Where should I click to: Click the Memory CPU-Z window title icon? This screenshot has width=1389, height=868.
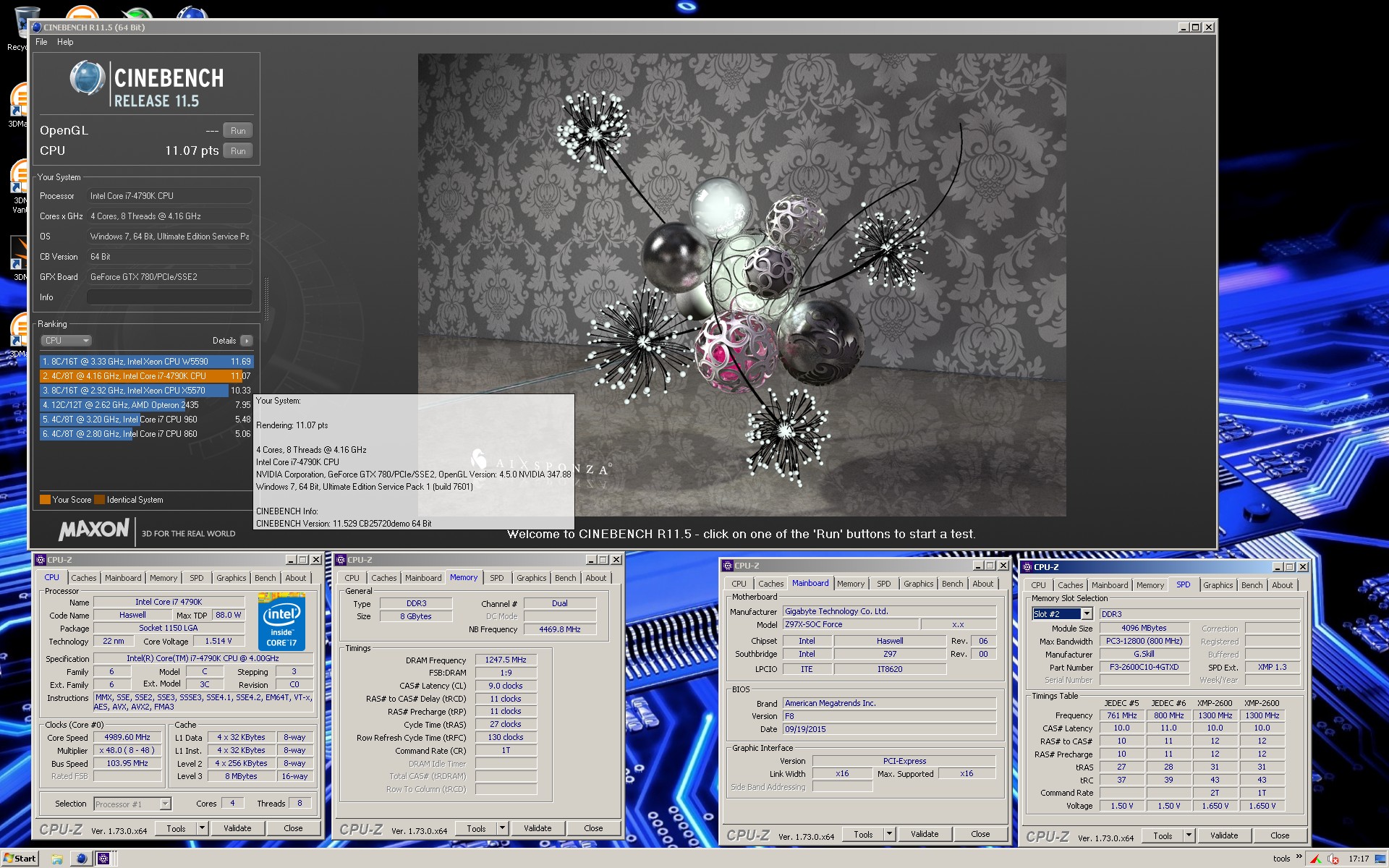(x=341, y=560)
